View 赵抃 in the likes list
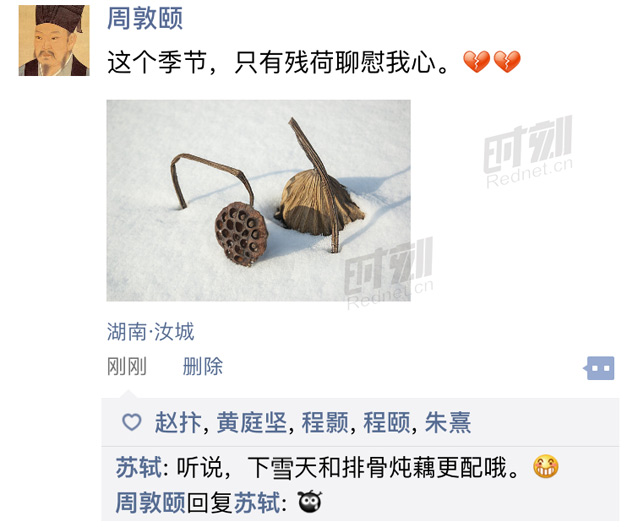The width and height of the screenshot is (638, 527). click(178, 422)
